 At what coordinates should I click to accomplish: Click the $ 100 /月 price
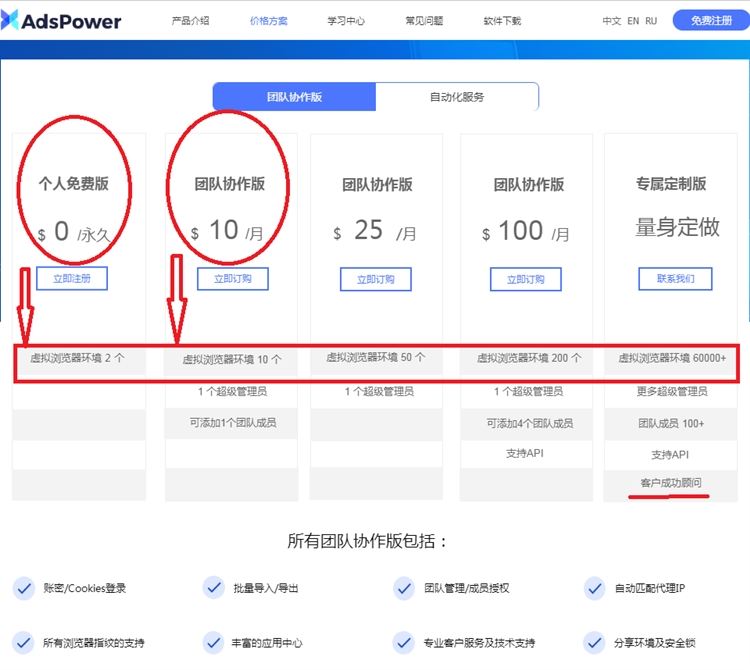click(525, 231)
